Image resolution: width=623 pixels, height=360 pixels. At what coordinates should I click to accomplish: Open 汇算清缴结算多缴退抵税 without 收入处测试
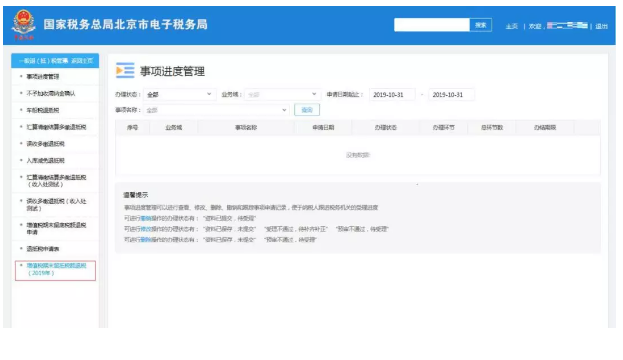(56, 127)
